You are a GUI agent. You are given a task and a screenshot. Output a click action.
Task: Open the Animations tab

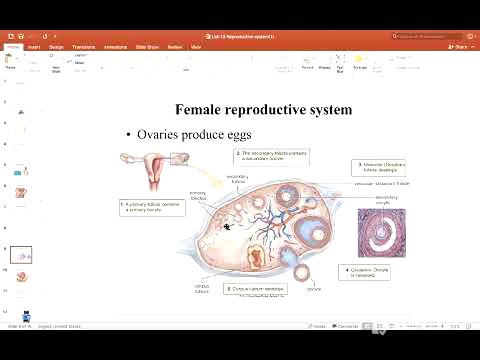point(115,47)
